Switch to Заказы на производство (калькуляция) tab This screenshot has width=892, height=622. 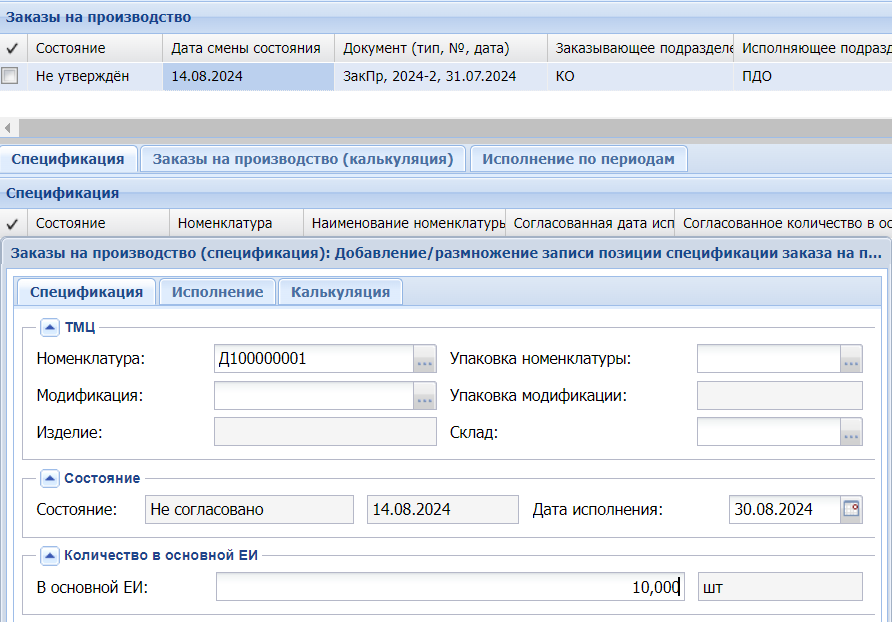[x=303, y=158]
